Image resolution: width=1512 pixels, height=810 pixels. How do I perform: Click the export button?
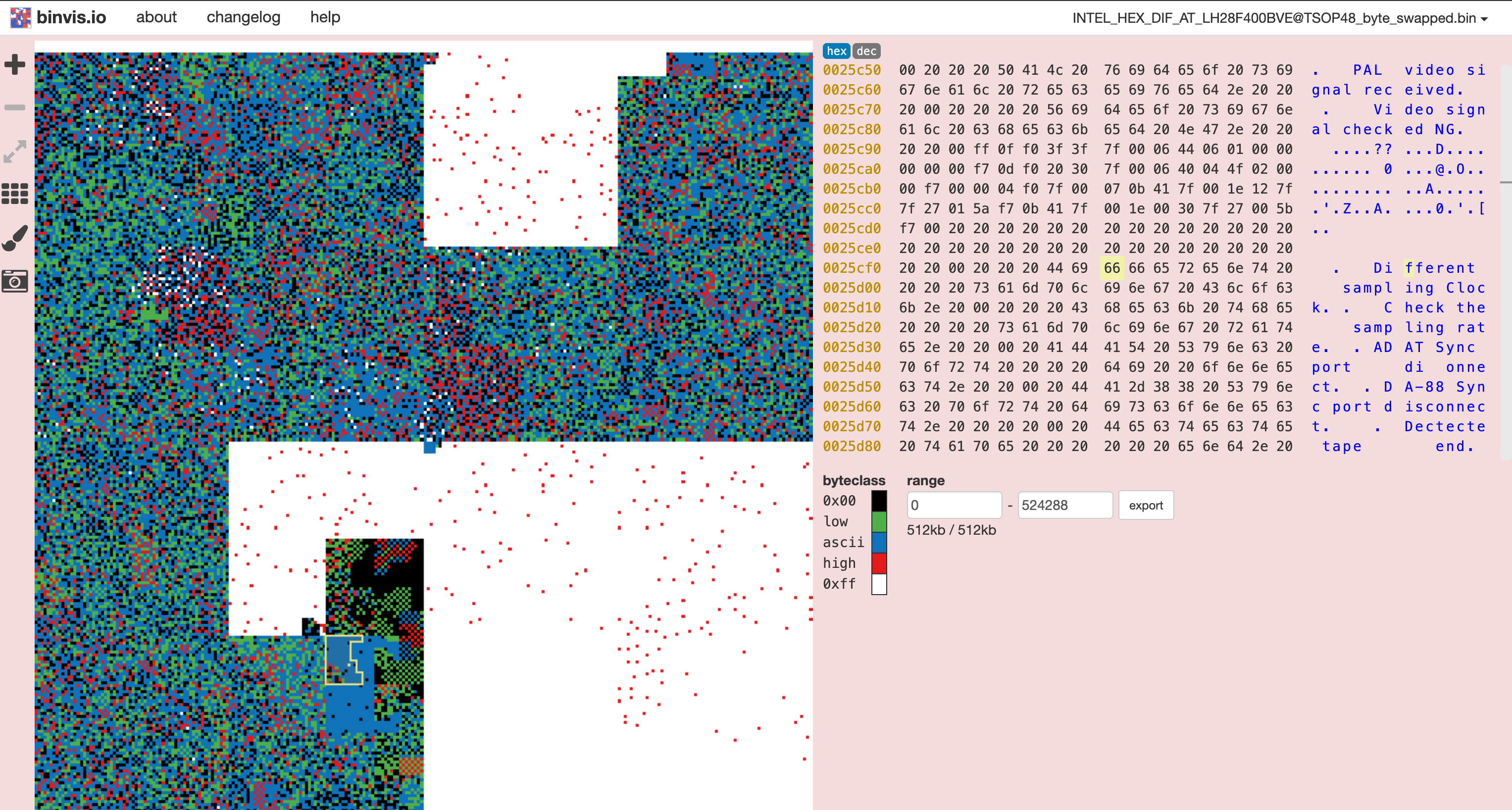1145,506
